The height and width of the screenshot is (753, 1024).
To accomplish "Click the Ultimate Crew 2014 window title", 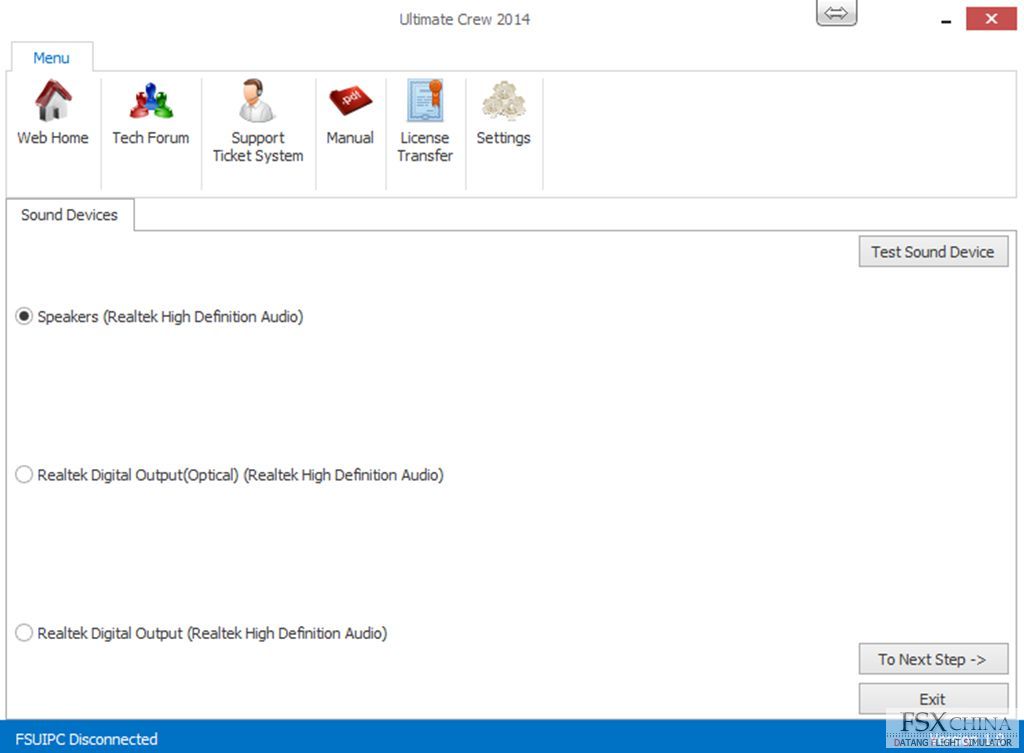I will click(x=464, y=20).
